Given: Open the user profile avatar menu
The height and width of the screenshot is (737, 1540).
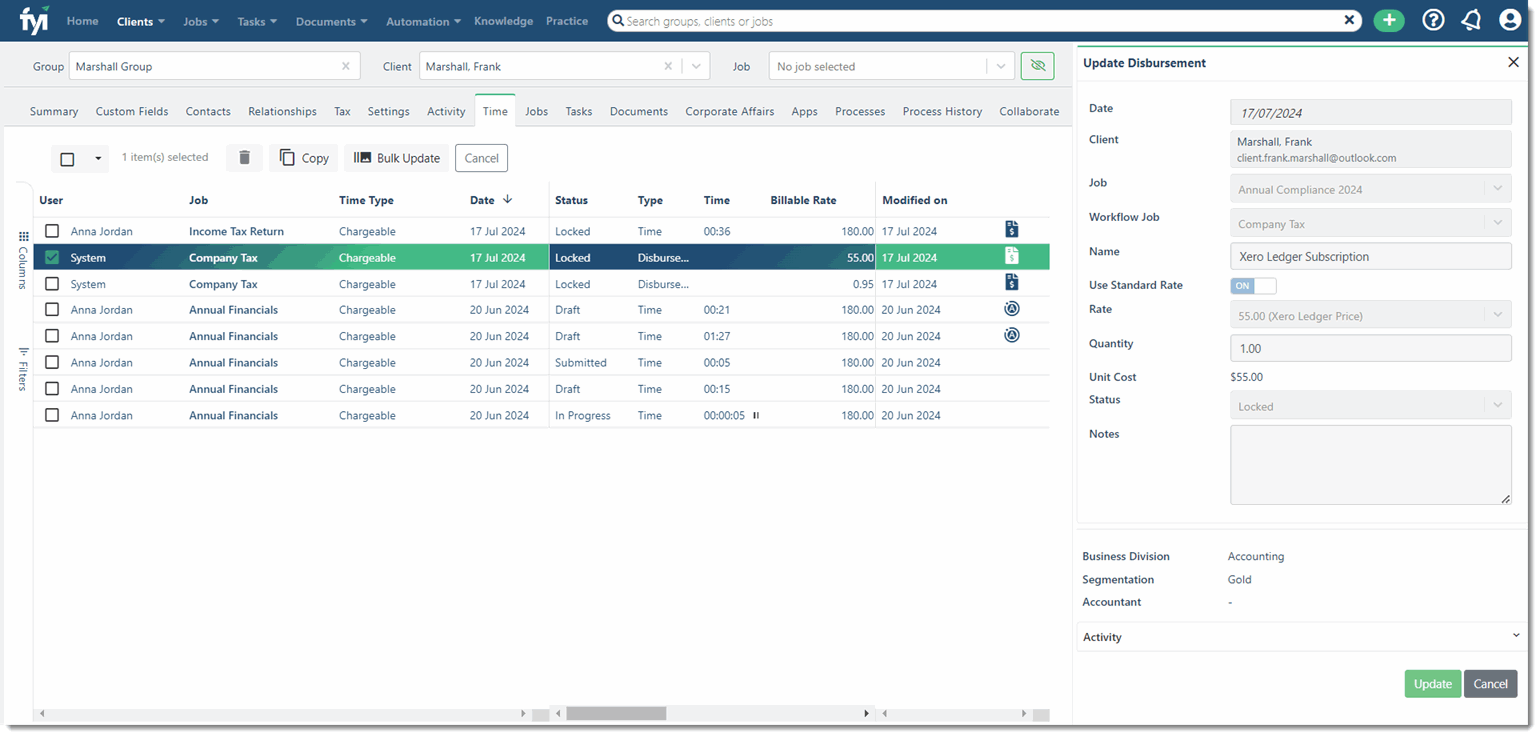Looking at the screenshot, I should coord(1510,20).
